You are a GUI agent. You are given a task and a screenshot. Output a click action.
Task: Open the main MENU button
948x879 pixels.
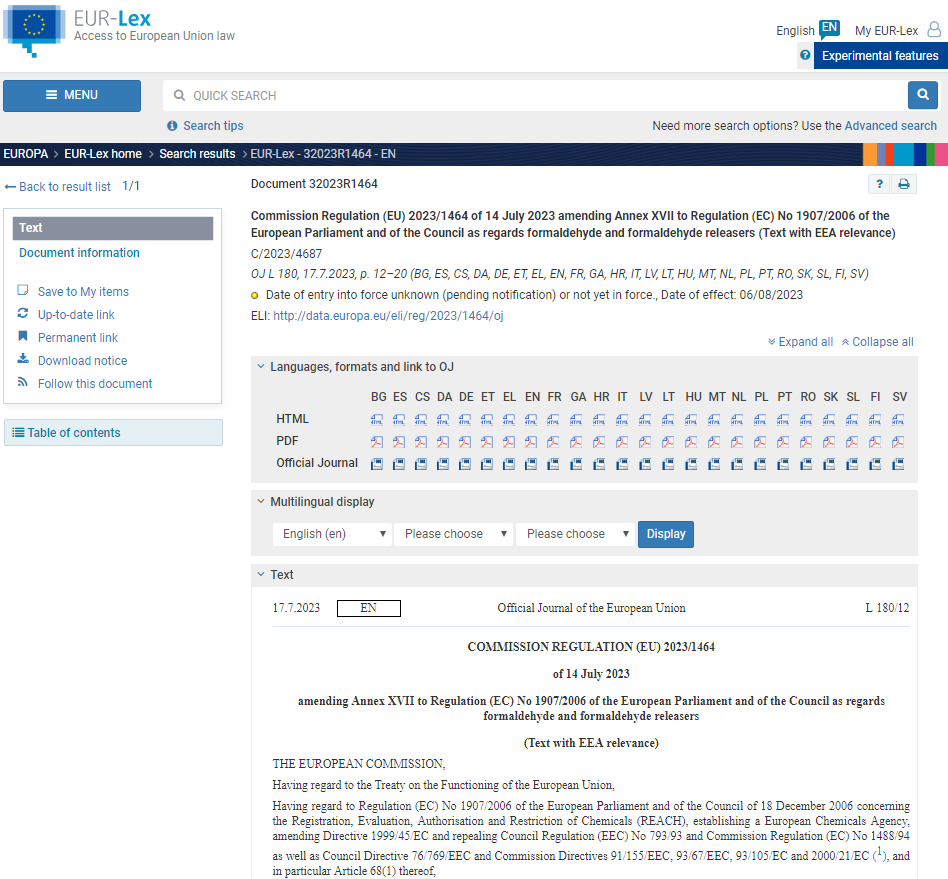(x=72, y=96)
